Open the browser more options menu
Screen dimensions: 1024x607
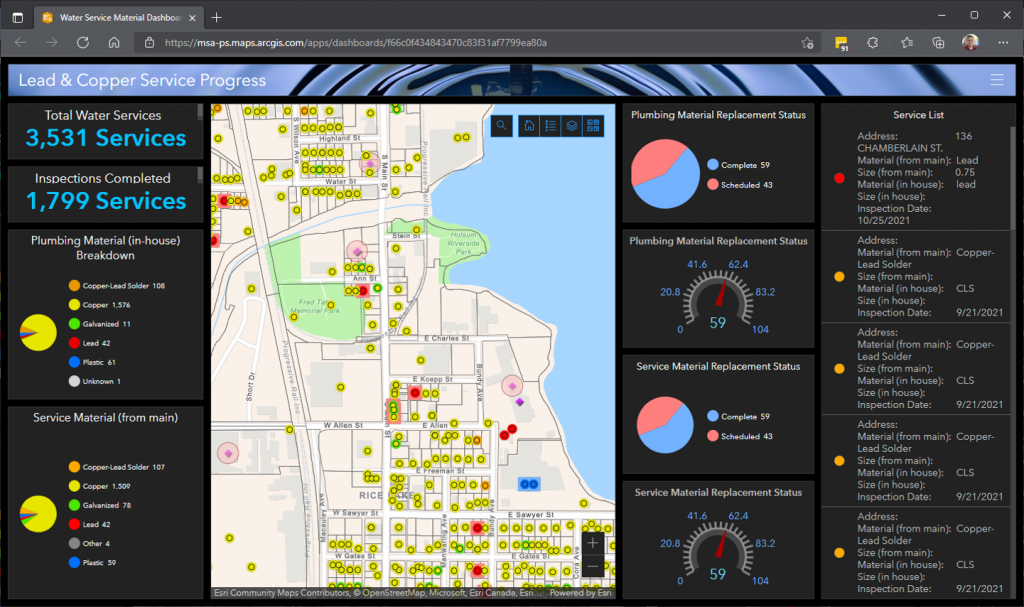[1002, 42]
